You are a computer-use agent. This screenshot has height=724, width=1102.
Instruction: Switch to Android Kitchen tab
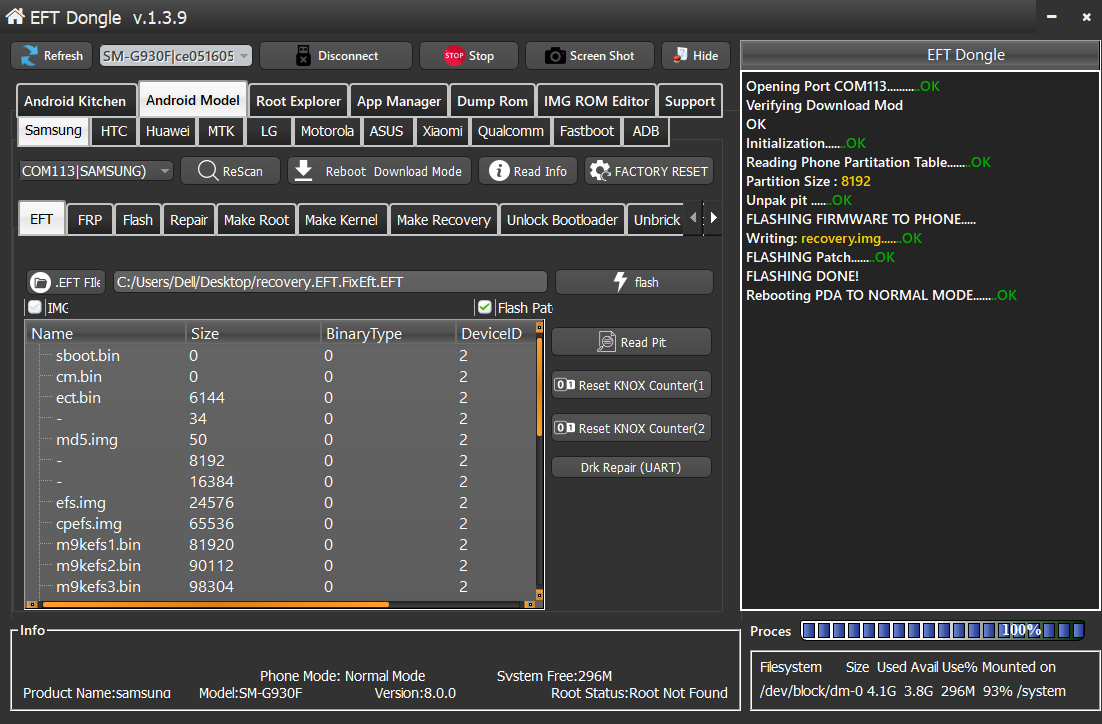point(75,101)
